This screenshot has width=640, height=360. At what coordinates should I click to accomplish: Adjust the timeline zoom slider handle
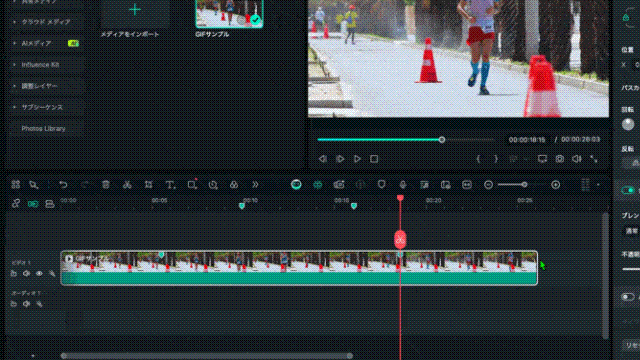click(524, 185)
